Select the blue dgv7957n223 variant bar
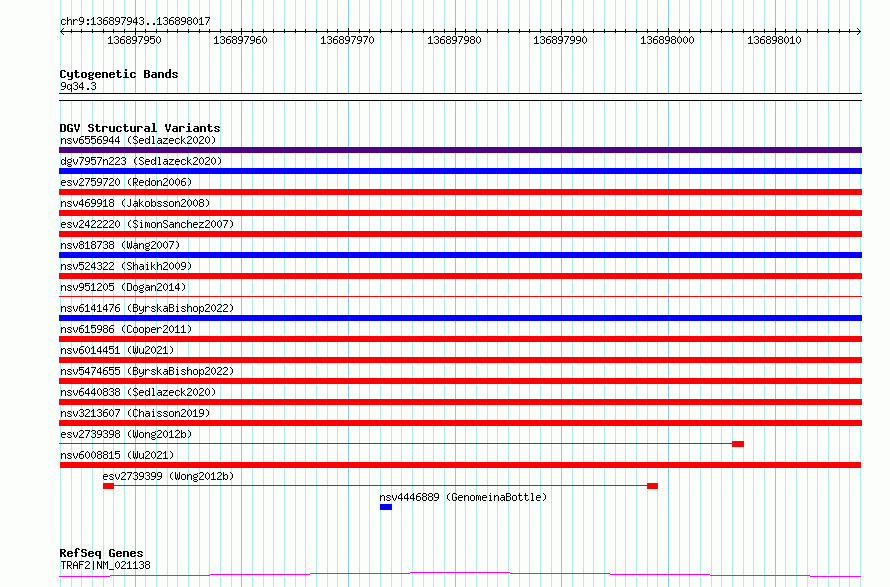This screenshot has height=587, width=890. pyautogui.click(x=460, y=171)
